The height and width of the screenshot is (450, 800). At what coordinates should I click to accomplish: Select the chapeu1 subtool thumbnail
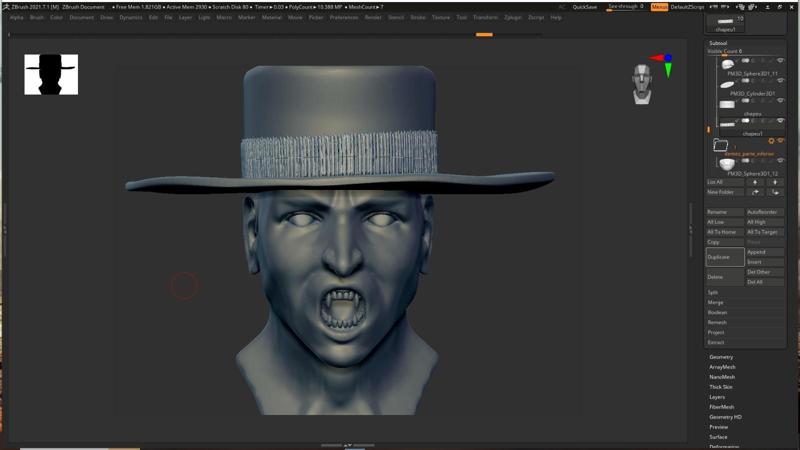point(727,124)
